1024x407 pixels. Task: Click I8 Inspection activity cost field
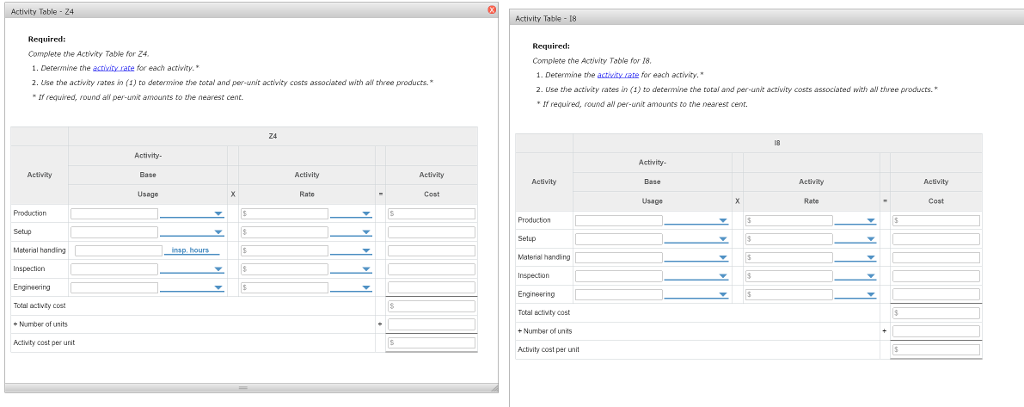[x=936, y=276]
